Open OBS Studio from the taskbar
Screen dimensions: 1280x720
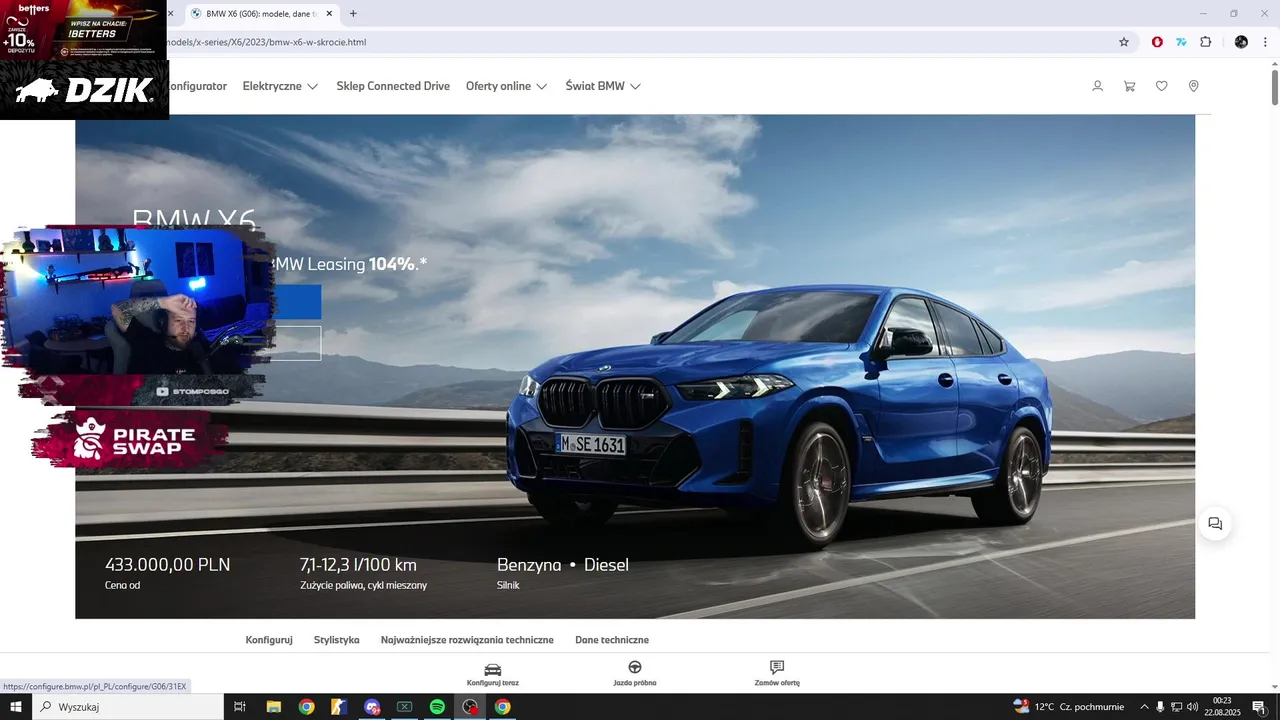click(470, 707)
